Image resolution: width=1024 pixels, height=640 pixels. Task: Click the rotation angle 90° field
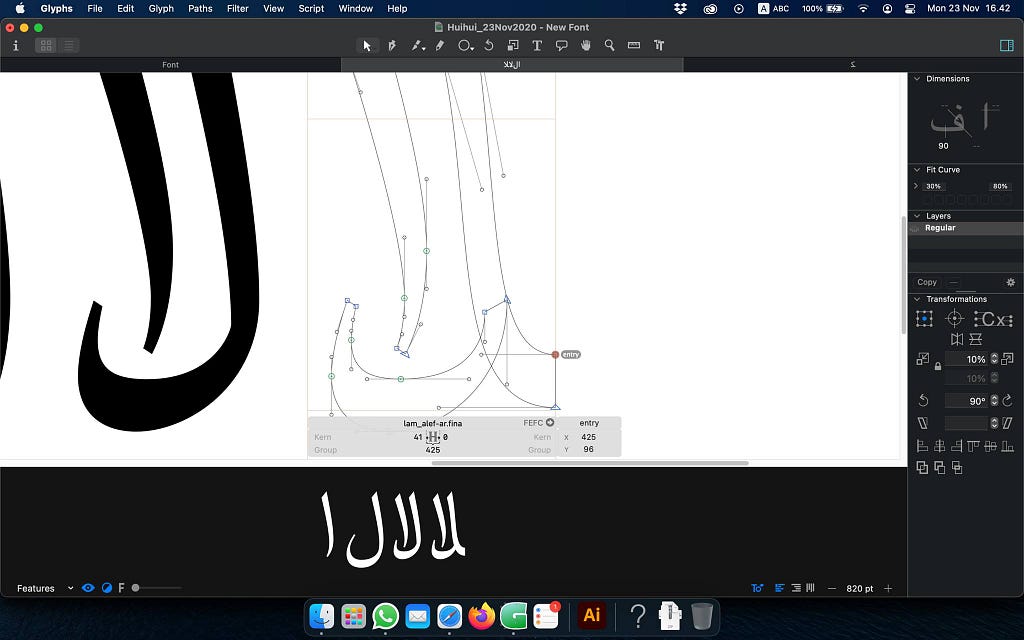coord(968,401)
